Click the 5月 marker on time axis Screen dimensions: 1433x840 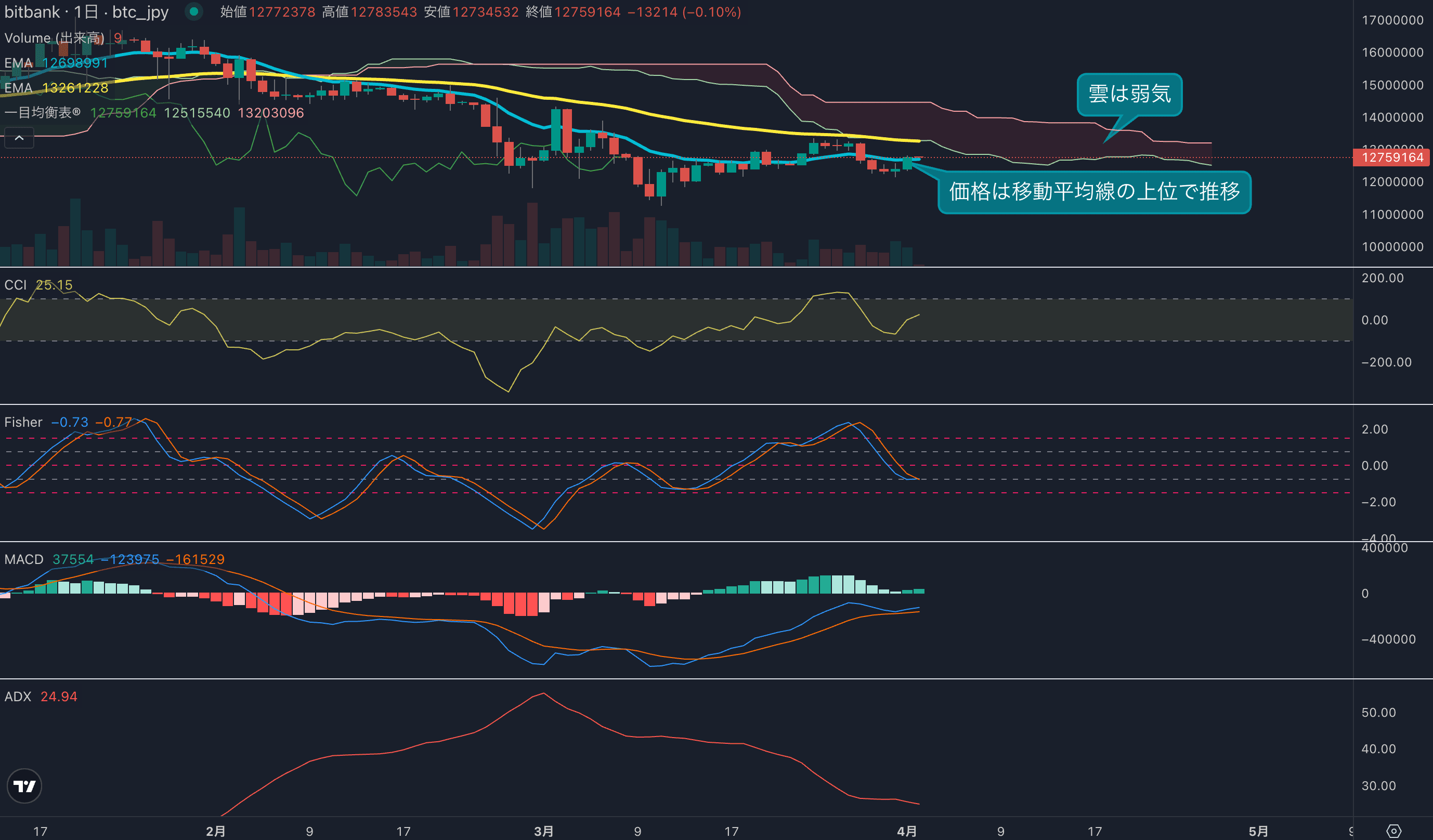(1258, 831)
